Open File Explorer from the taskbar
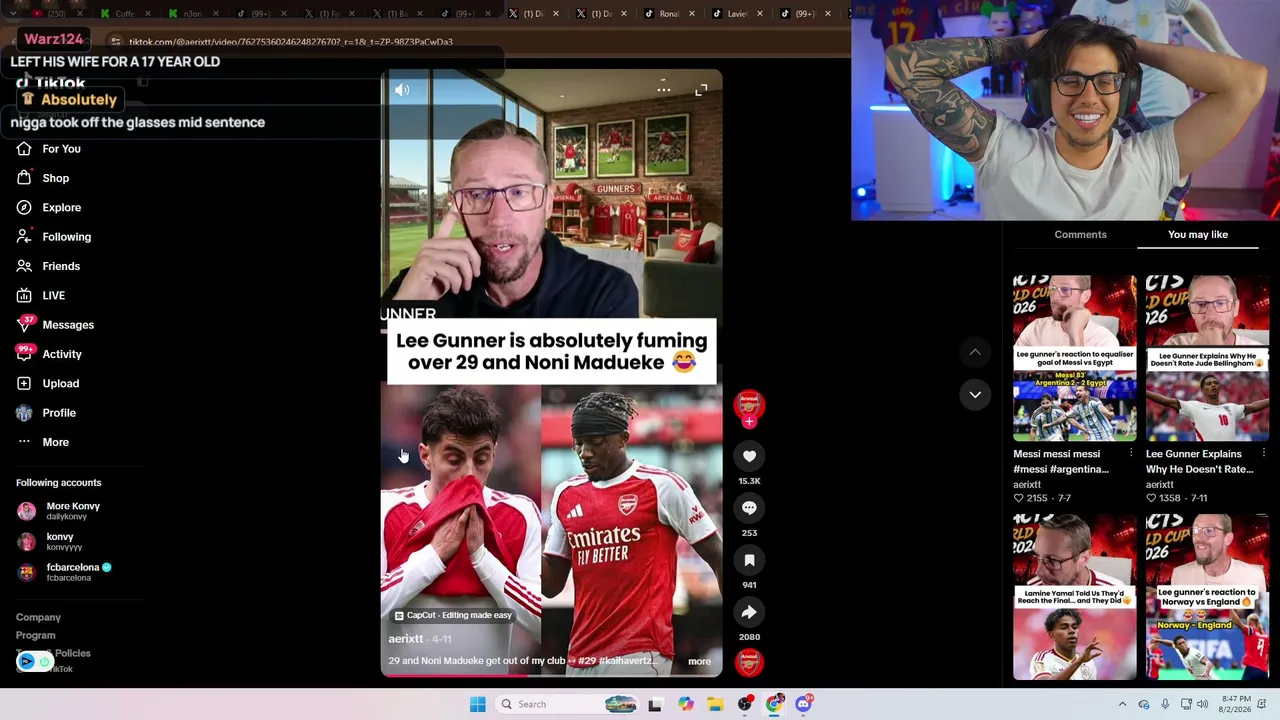1280x720 pixels. [x=715, y=704]
